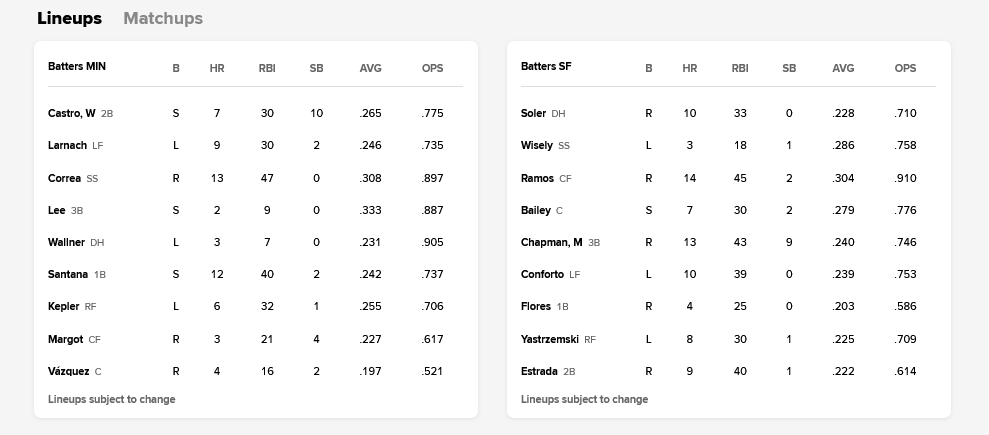Open Correa's player profile
Screen dimensions: 989x435
point(64,178)
